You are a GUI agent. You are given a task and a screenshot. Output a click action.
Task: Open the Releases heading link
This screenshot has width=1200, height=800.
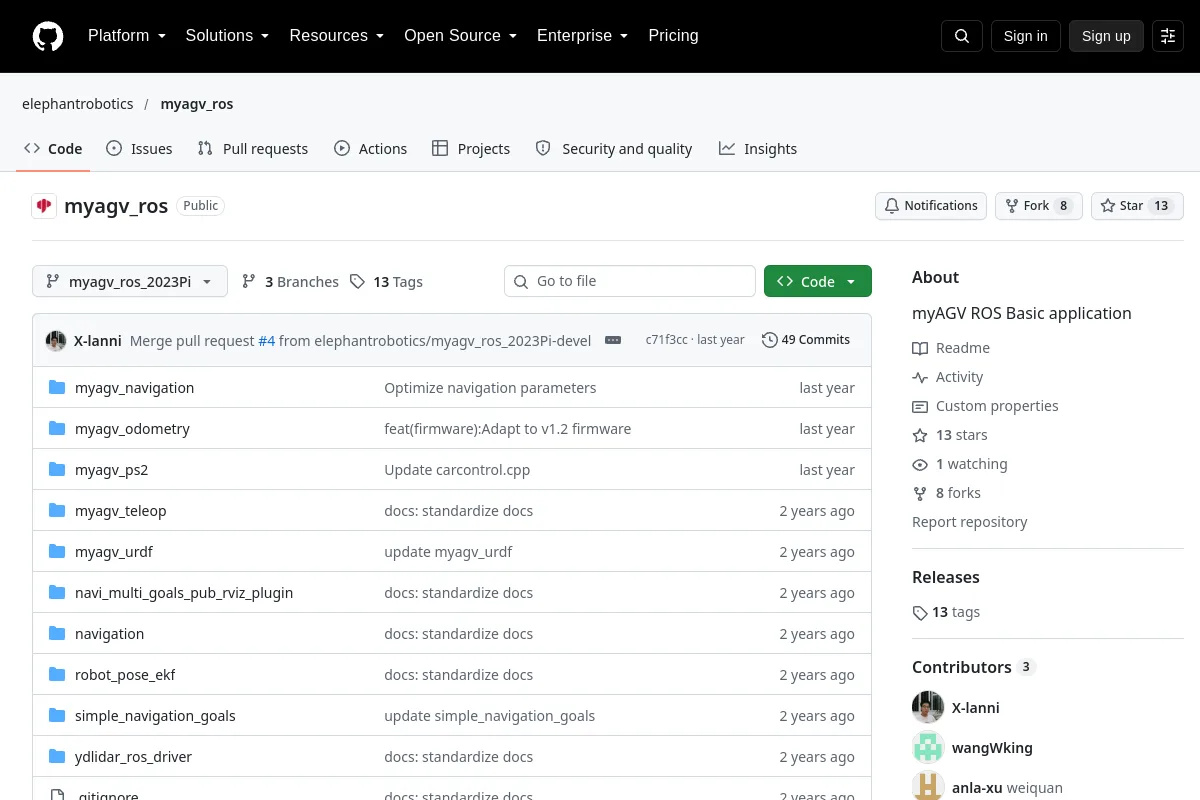point(946,577)
